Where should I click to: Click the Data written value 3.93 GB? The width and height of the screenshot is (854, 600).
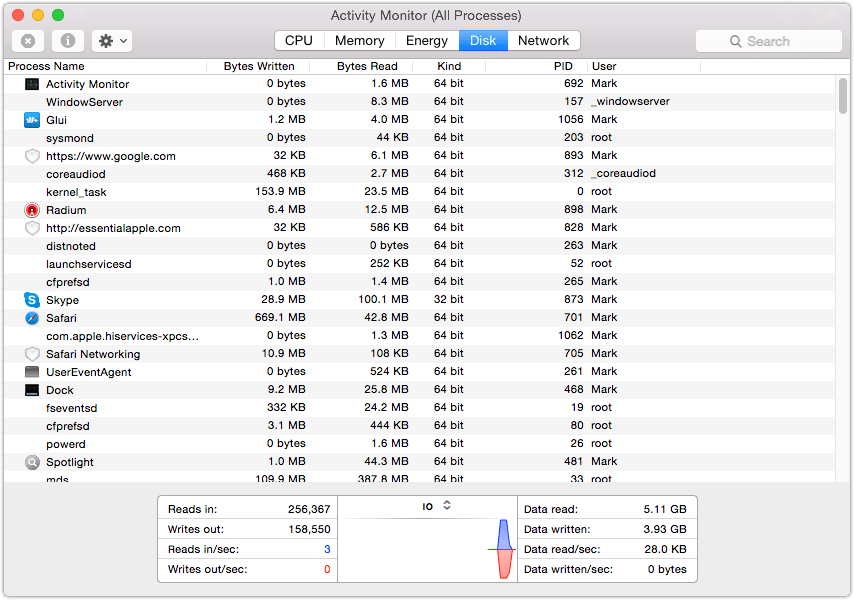(x=665, y=530)
